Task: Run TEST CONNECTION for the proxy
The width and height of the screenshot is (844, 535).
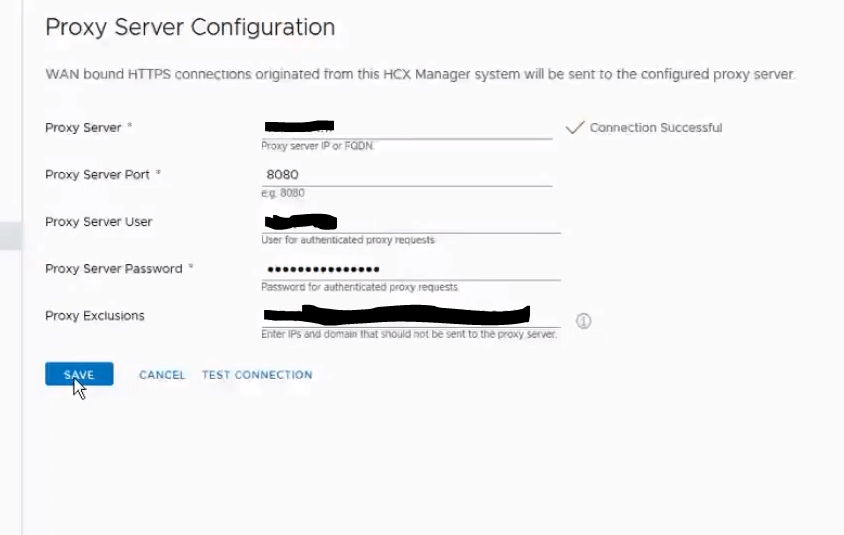Action: tap(257, 375)
